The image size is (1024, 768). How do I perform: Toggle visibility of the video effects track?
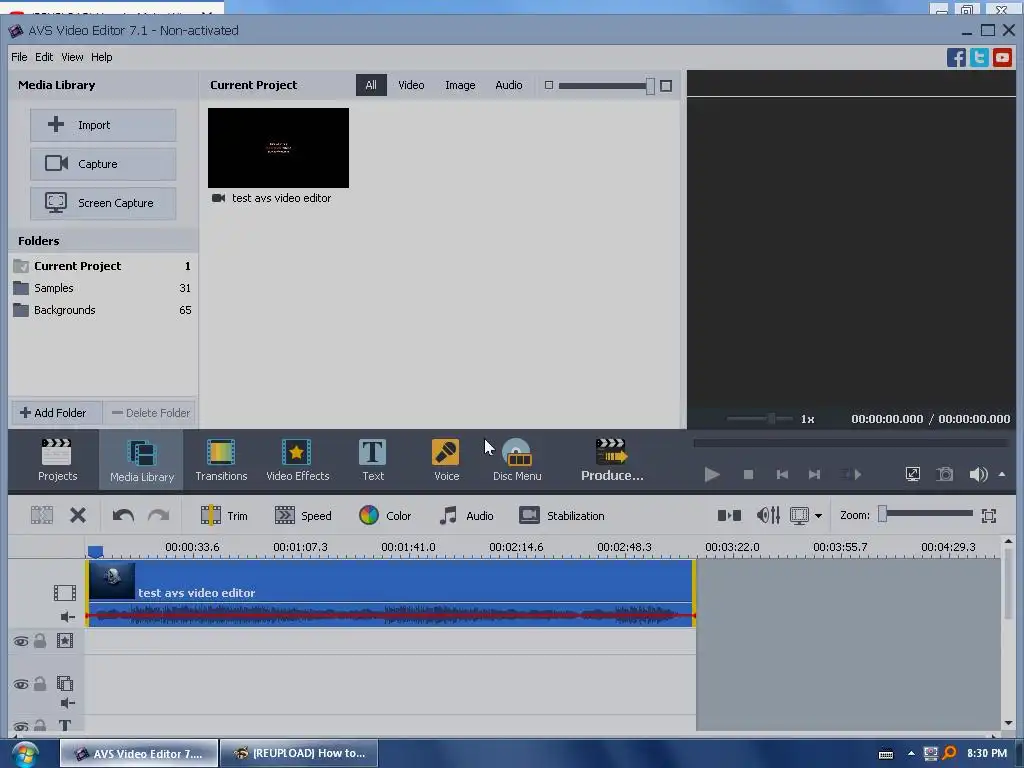(x=21, y=641)
